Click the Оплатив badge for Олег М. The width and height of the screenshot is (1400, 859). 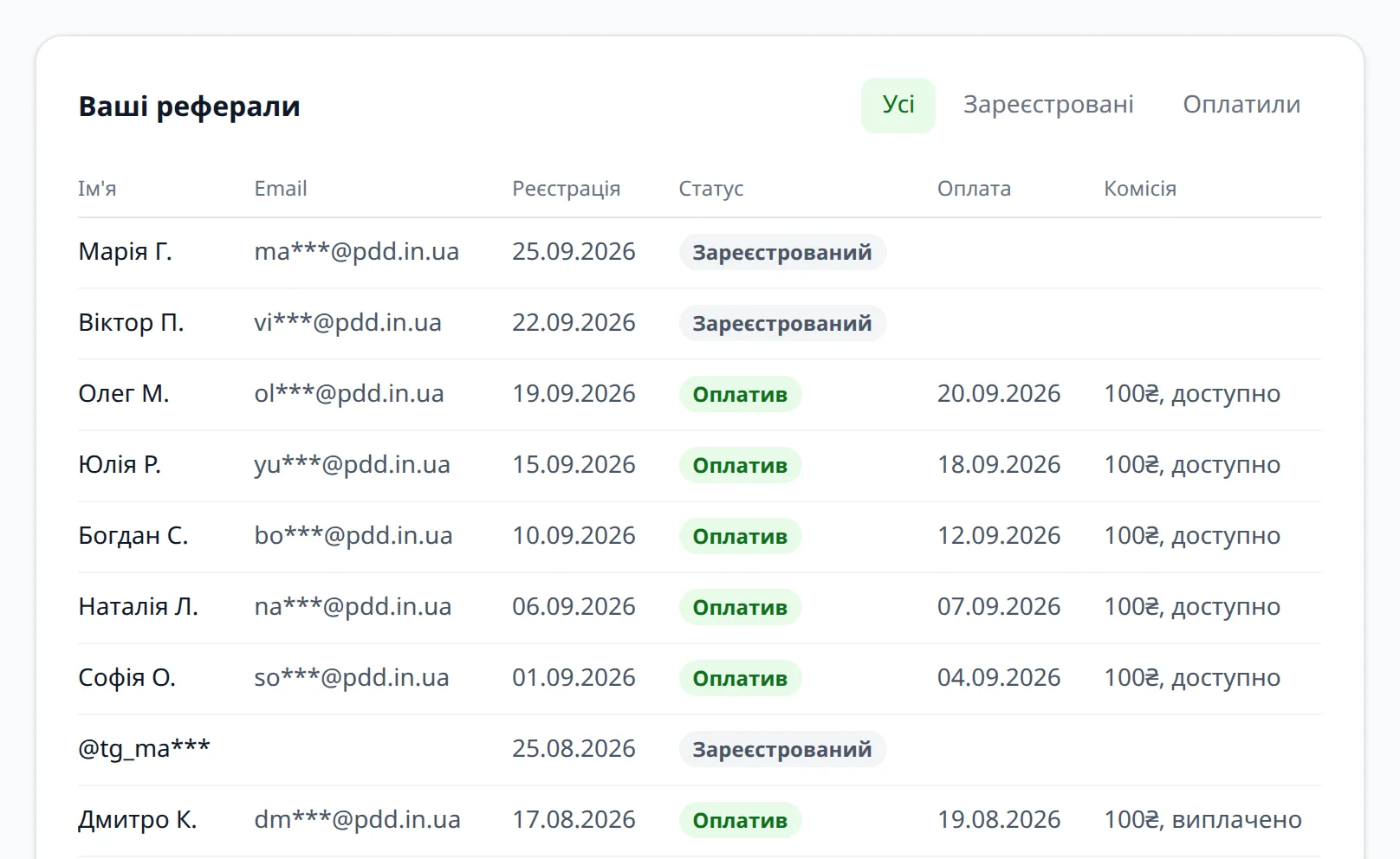point(740,394)
